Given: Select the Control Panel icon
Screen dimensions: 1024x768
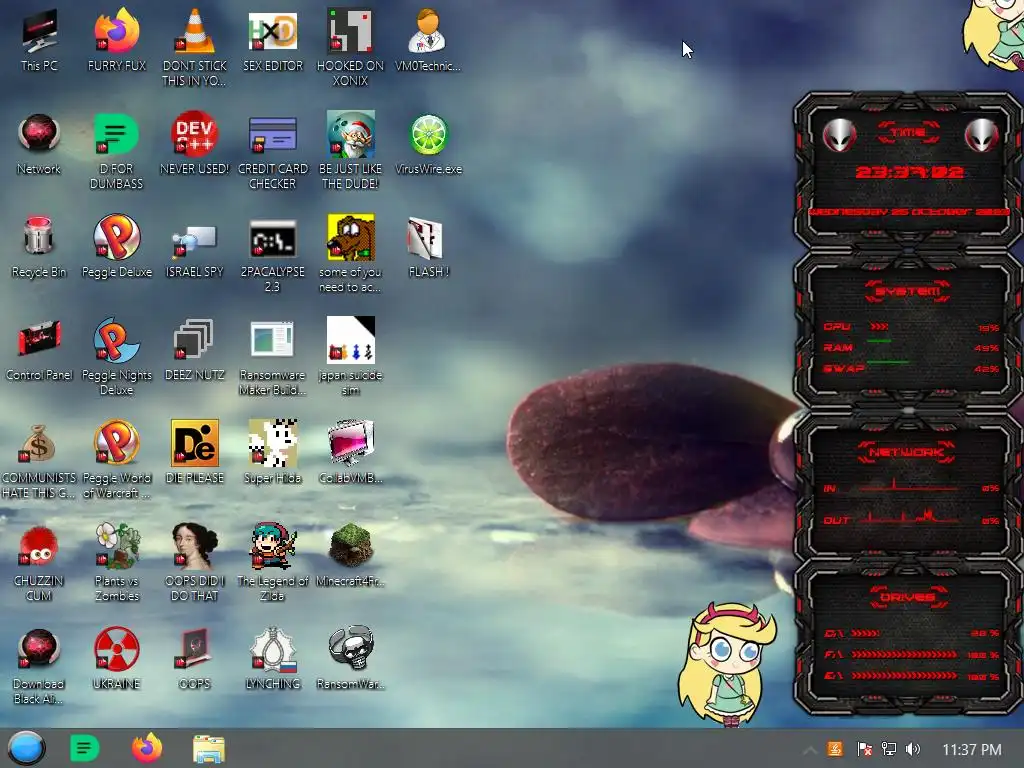Looking at the screenshot, I should [39, 349].
